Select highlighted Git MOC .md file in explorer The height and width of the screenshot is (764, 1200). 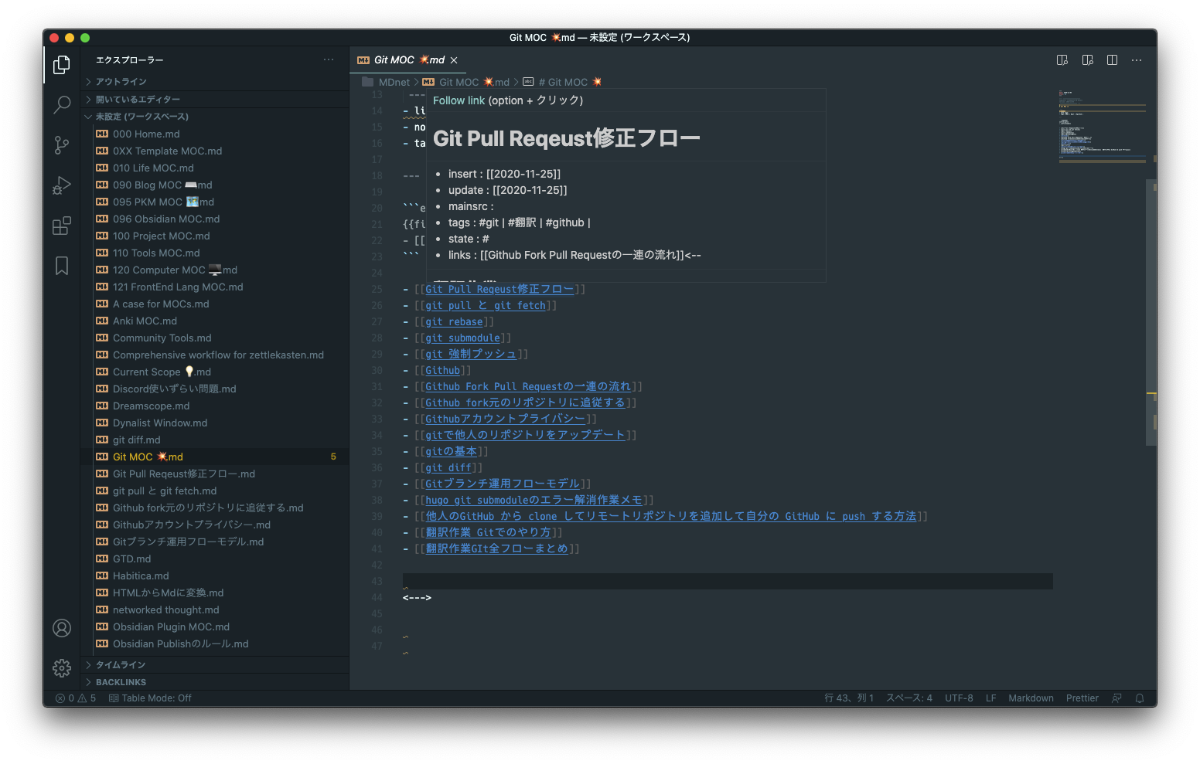[x=215, y=457]
